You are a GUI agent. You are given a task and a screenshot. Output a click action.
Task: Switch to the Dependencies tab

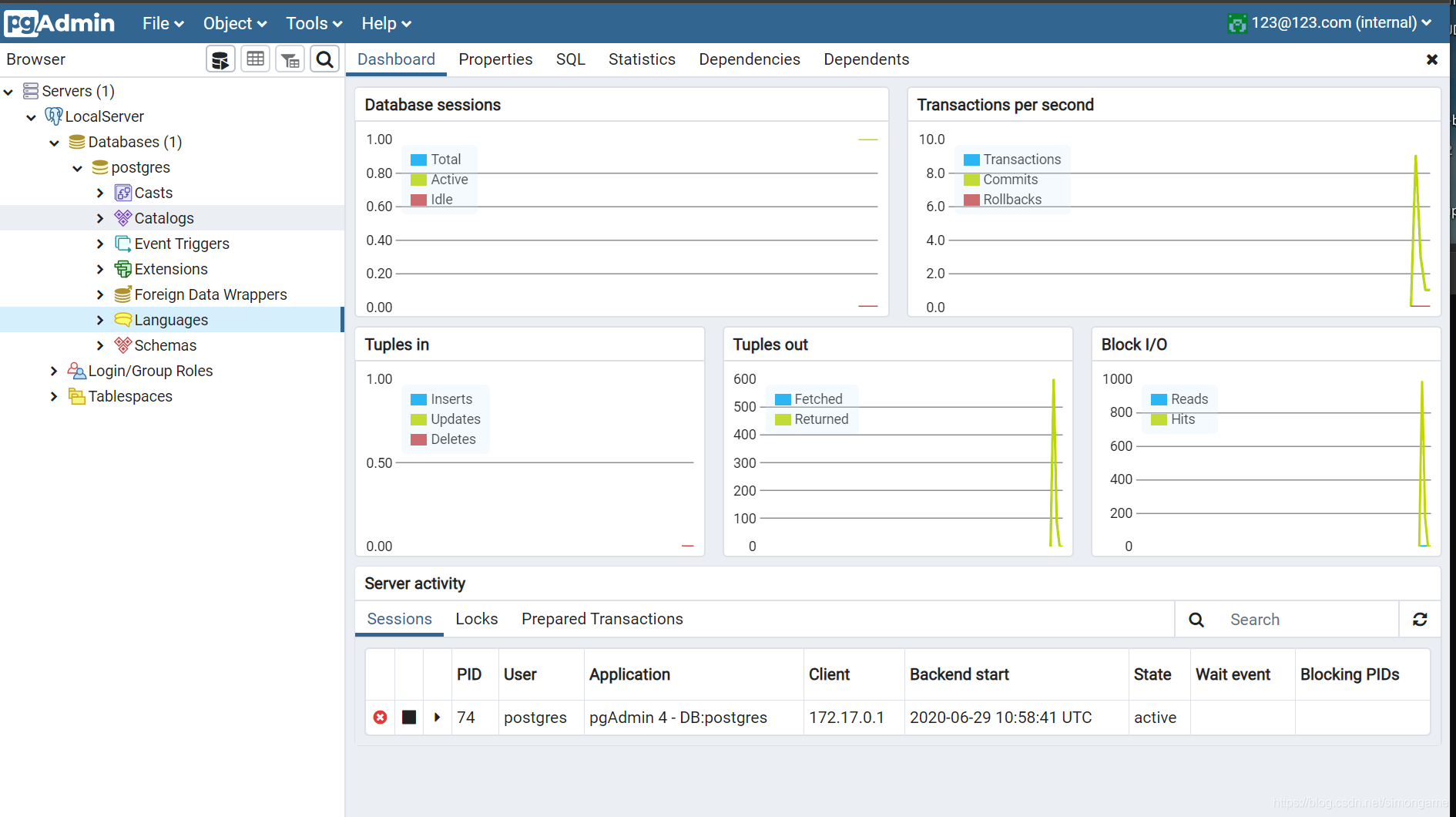click(x=750, y=59)
